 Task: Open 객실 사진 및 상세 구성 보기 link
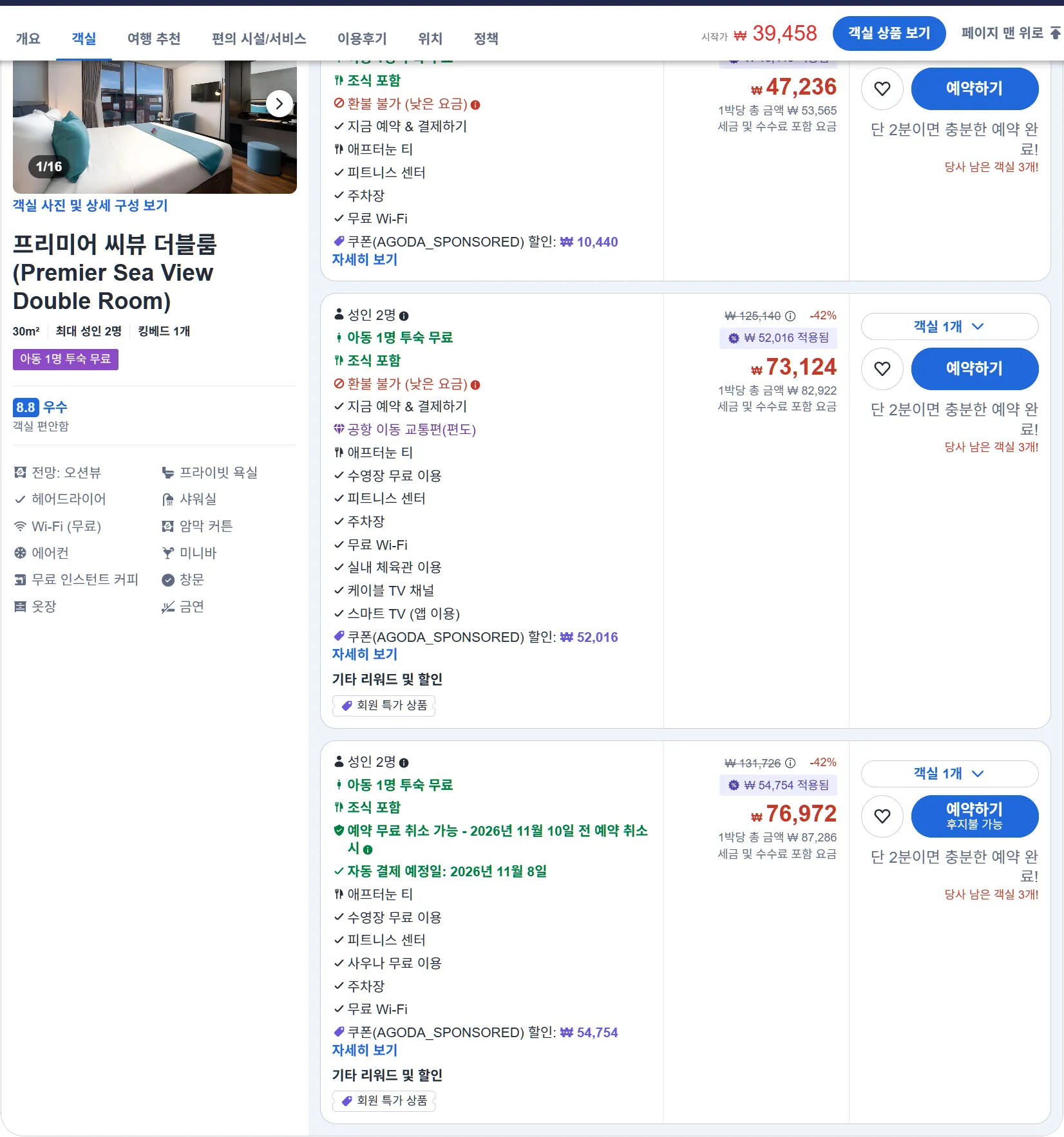pyautogui.click(x=90, y=205)
